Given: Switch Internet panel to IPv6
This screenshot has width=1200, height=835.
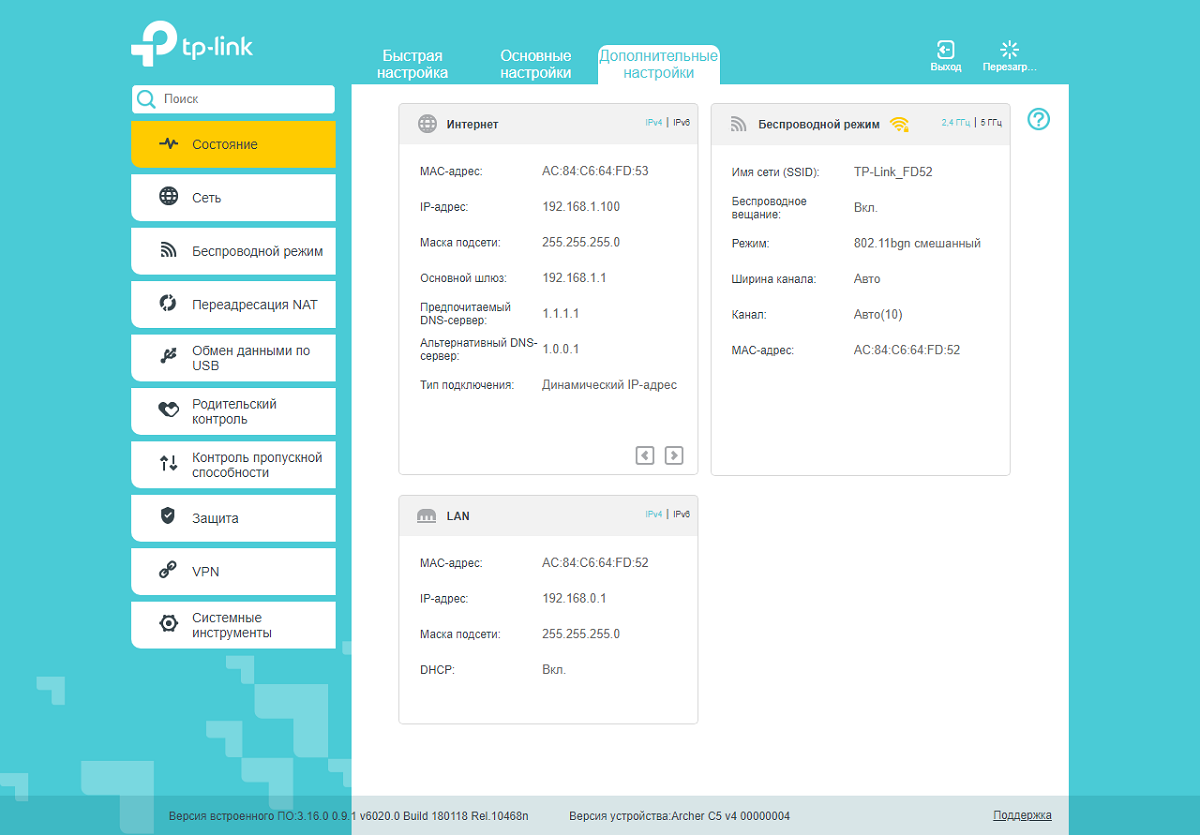Looking at the screenshot, I should pos(681,123).
